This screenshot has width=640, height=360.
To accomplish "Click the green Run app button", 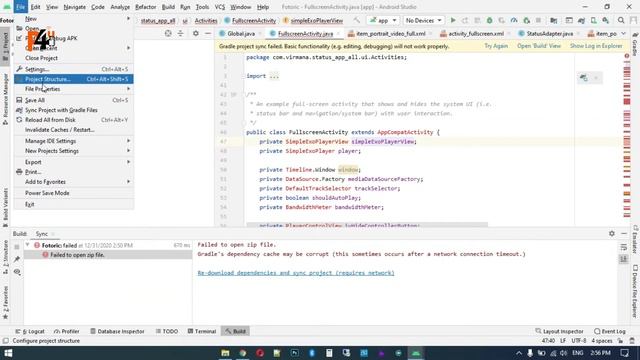I will click(453, 20).
